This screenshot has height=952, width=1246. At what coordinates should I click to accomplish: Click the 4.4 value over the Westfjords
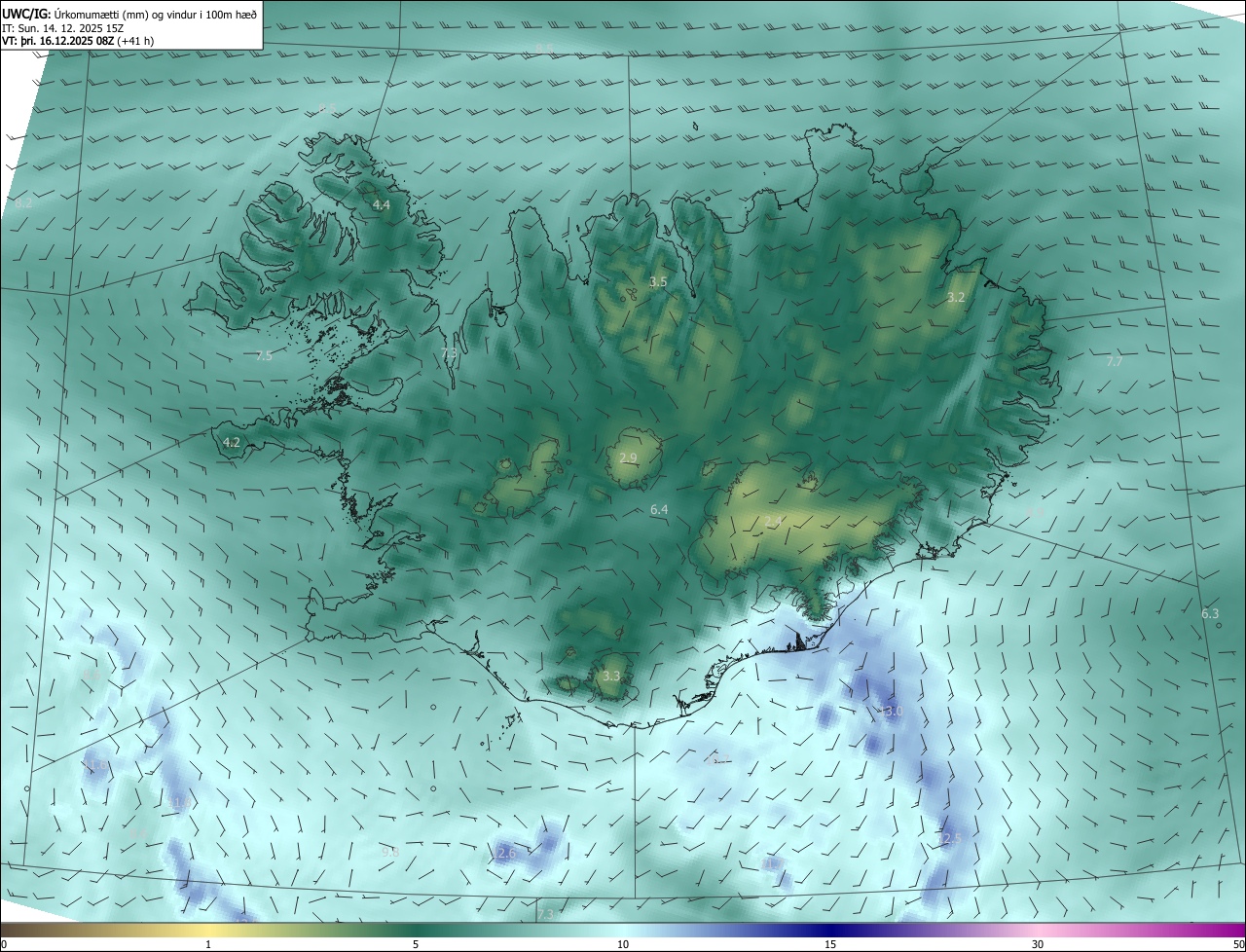(382, 205)
